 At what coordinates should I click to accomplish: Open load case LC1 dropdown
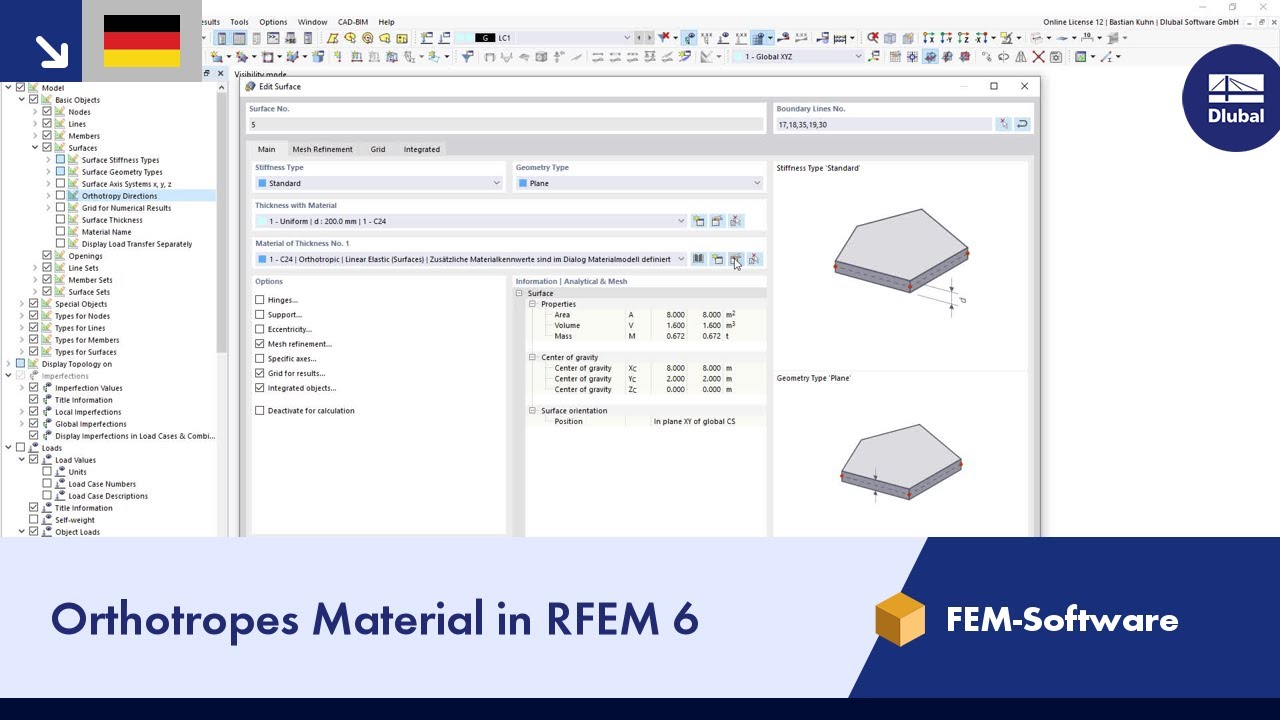point(627,38)
